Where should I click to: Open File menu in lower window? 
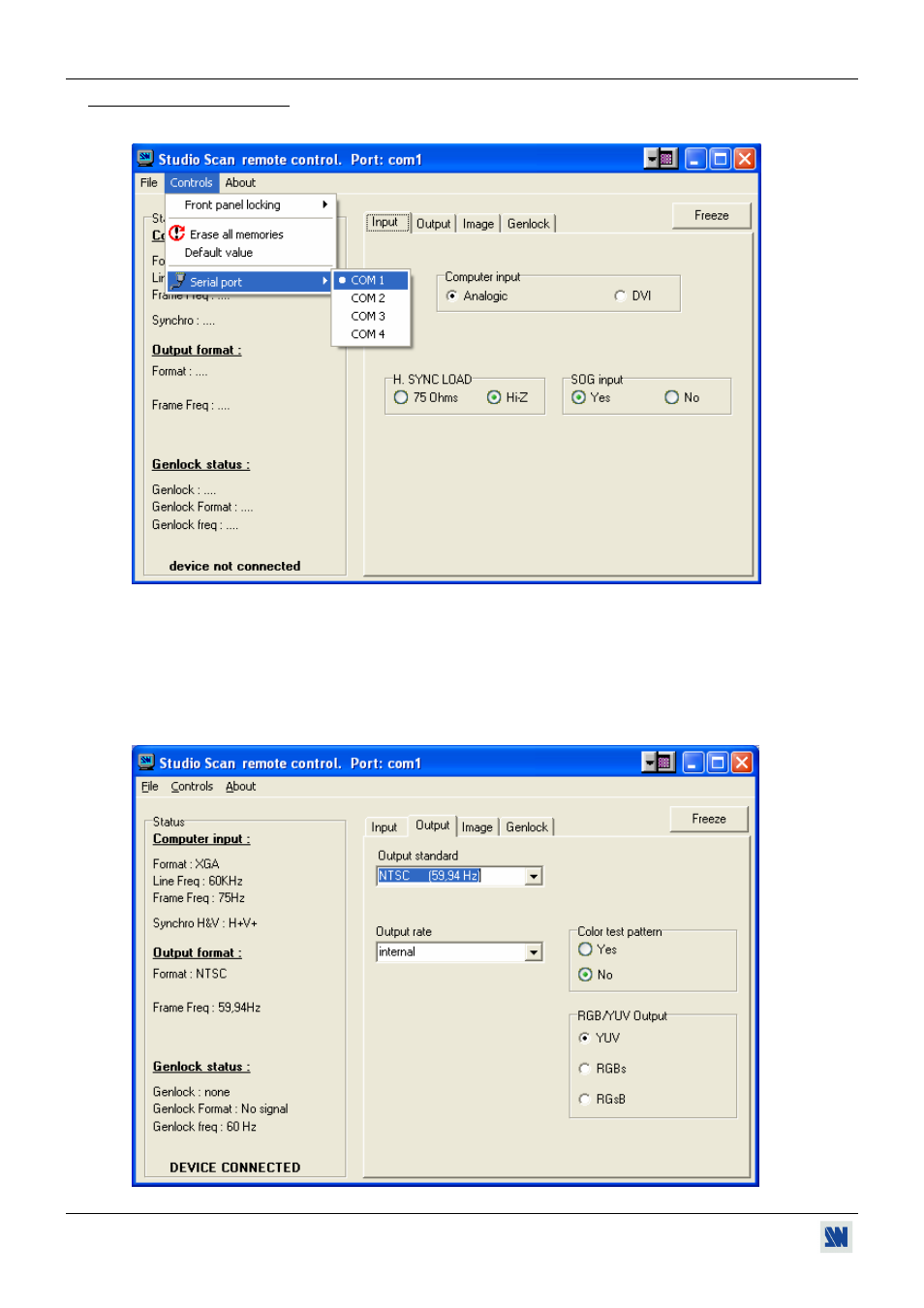click(150, 786)
